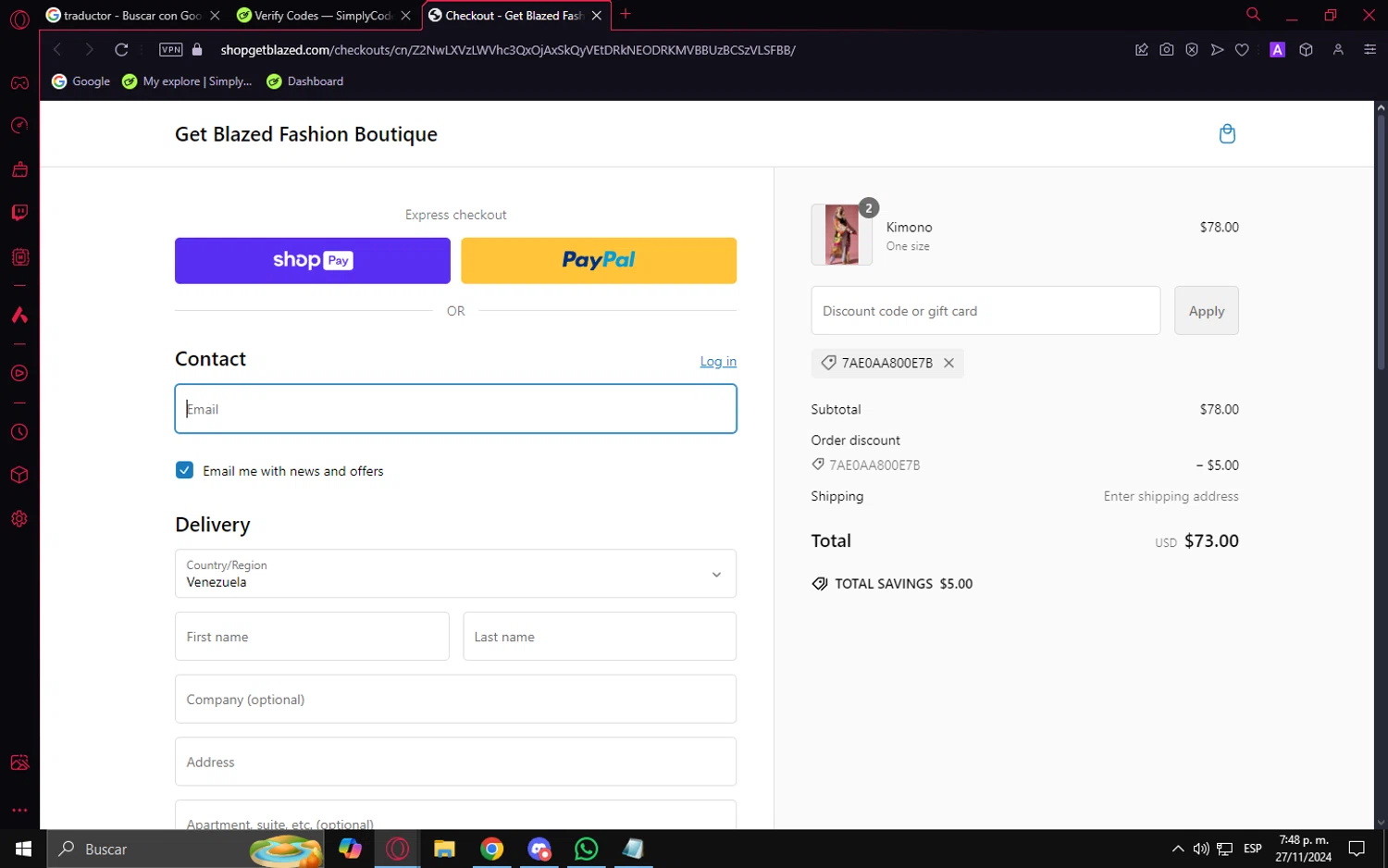Open the Windows Start menu

click(23, 849)
